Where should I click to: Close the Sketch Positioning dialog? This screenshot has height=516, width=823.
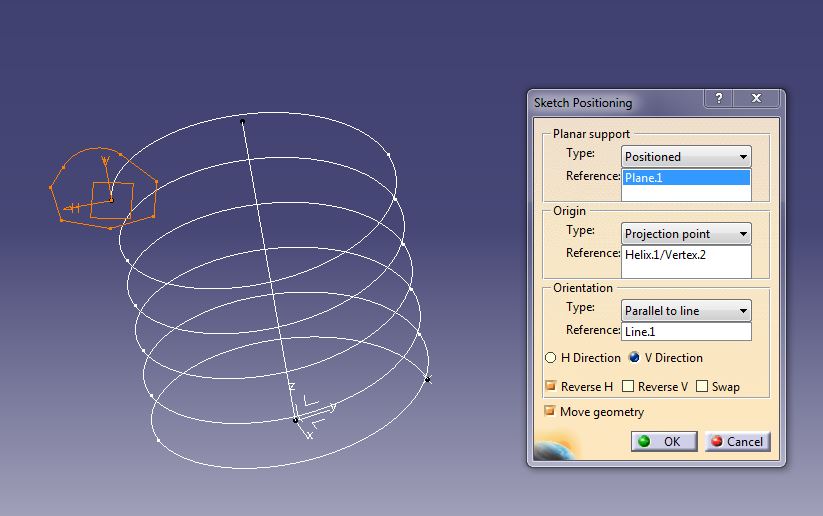click(756, 98)
